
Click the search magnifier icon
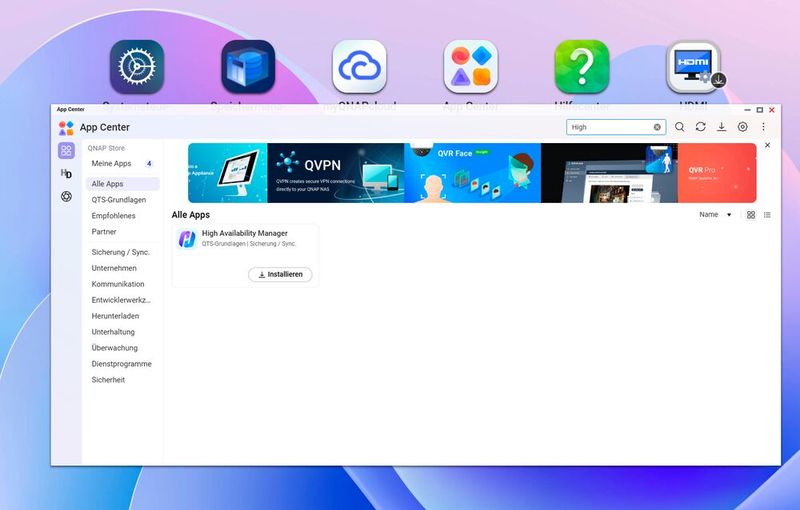[x=680, y=127]
